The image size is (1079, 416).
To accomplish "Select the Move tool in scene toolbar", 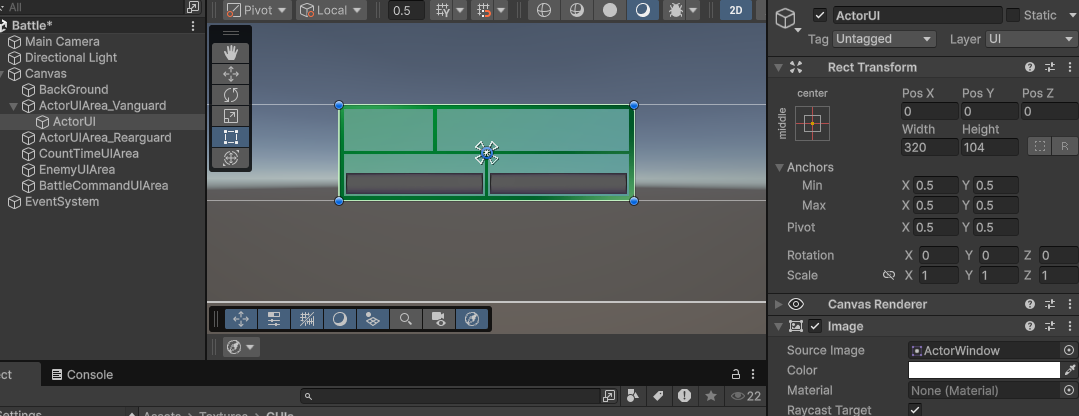I will 231,73.
